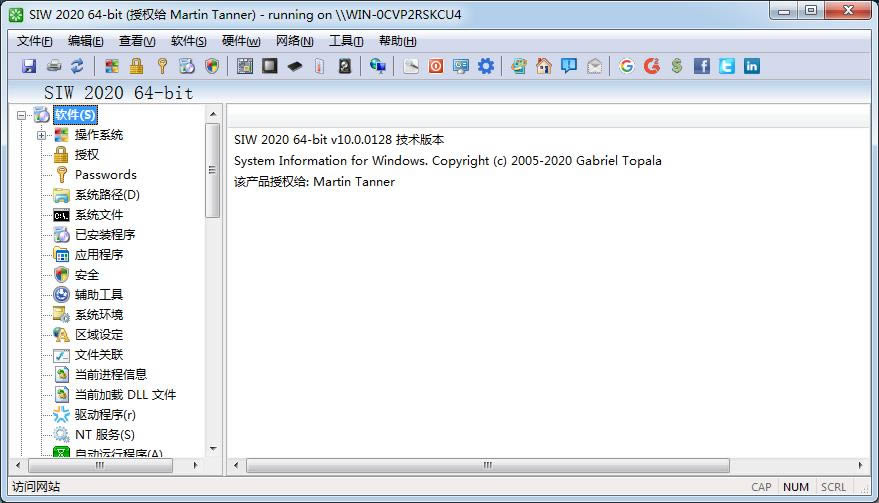Click the motherboard toolbar icon
879x503 pixels.
245,66
